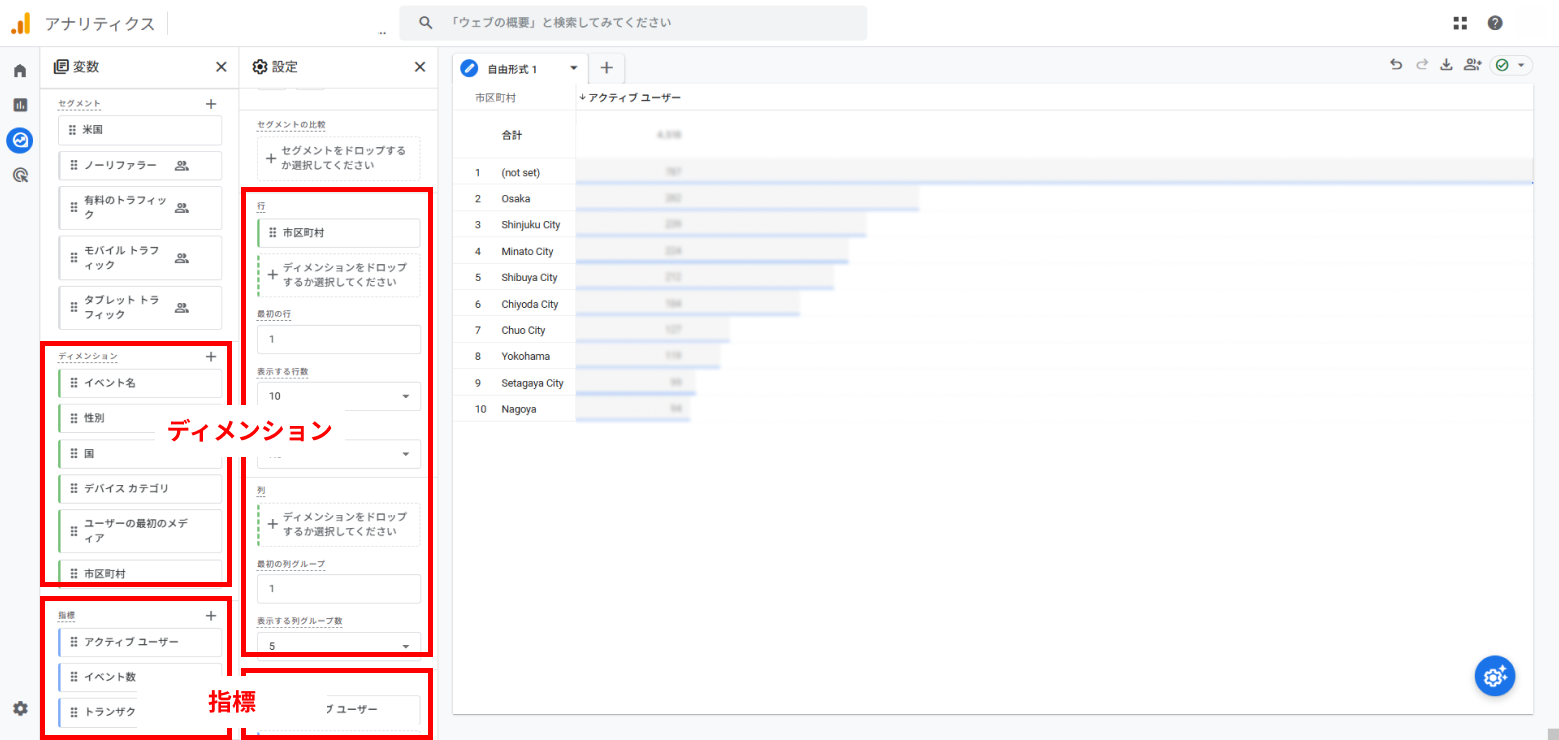Select the モバイル トラフィック segment
This screenshot has width=1559, height=740.
(x=140, y=258)
